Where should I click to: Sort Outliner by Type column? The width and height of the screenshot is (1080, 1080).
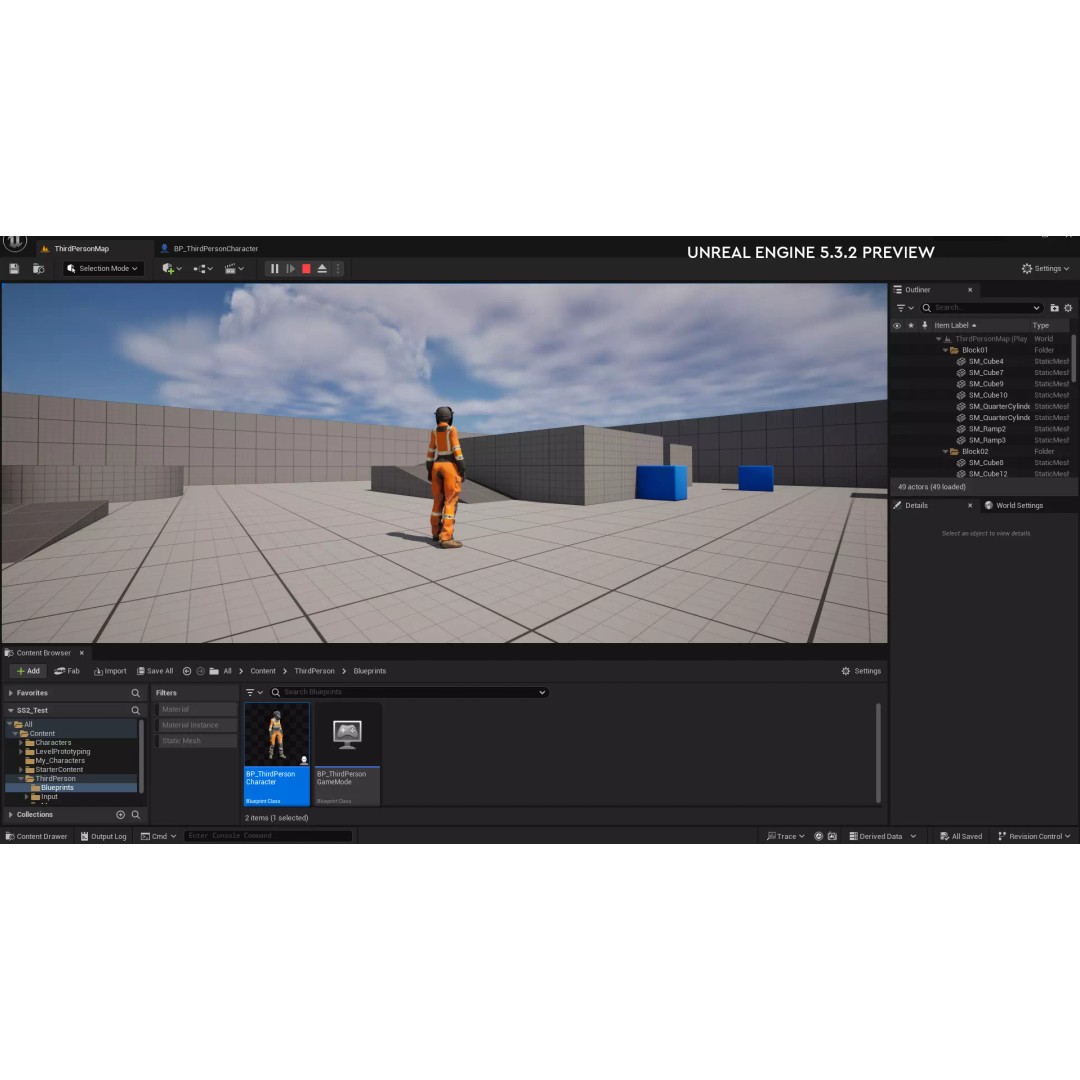pos(1040,326)
